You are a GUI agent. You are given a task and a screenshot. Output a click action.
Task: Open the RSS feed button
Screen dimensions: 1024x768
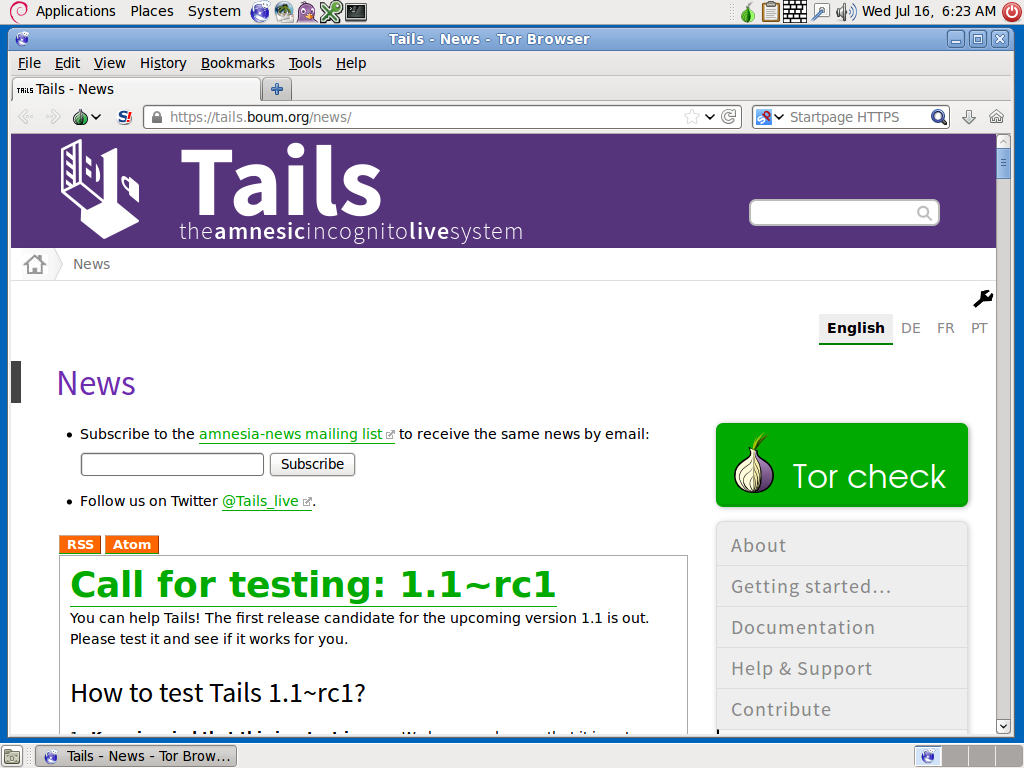[x=80, y=545]
